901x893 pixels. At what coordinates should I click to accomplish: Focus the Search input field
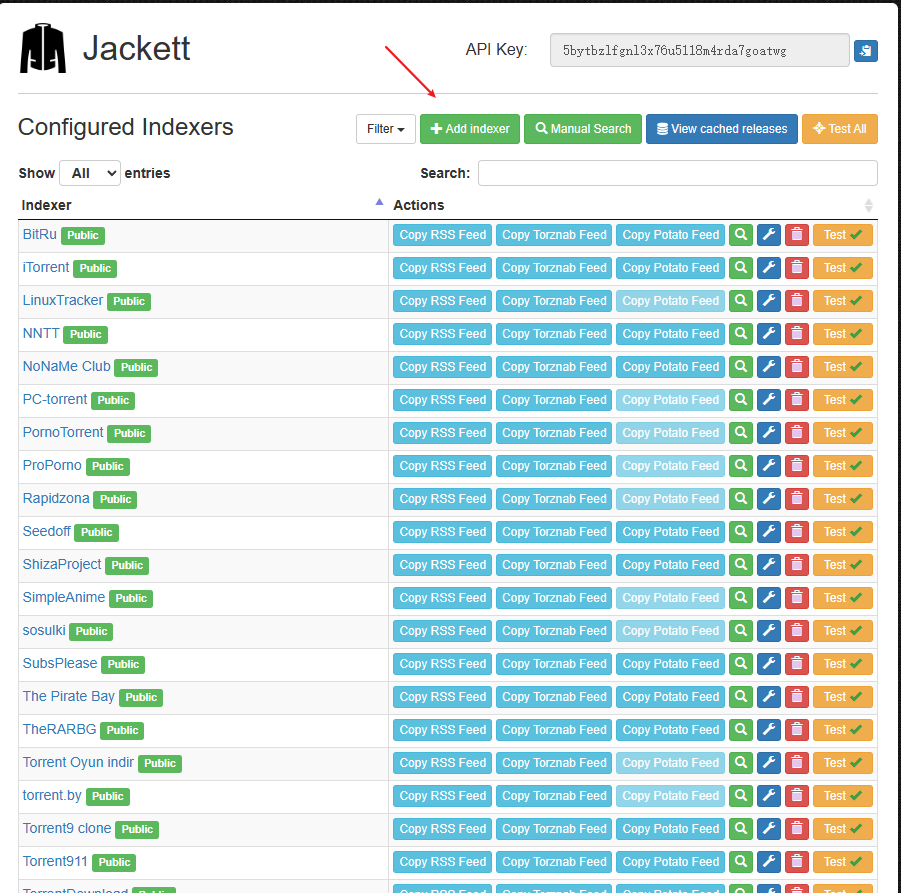point(677,173)
